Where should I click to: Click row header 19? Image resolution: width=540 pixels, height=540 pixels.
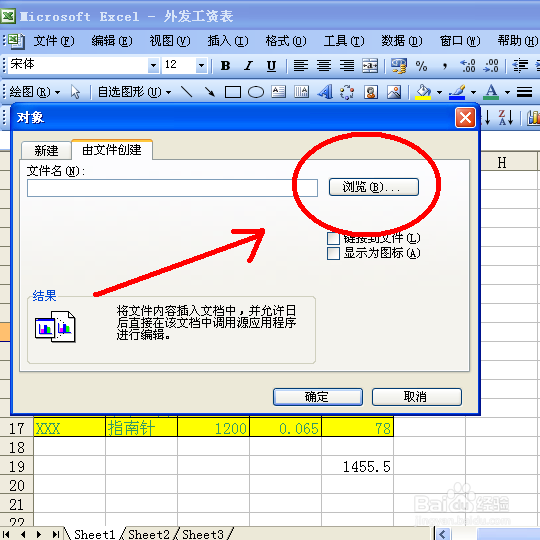click(17, 467)
